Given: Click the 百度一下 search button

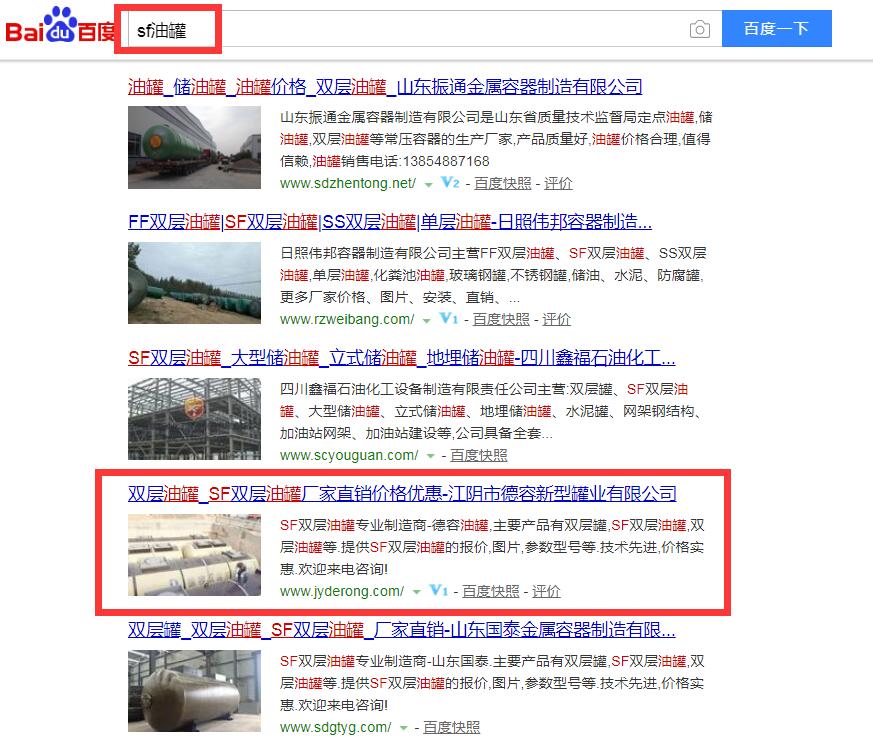Looking at the screenshot, I should coord(777,28).
